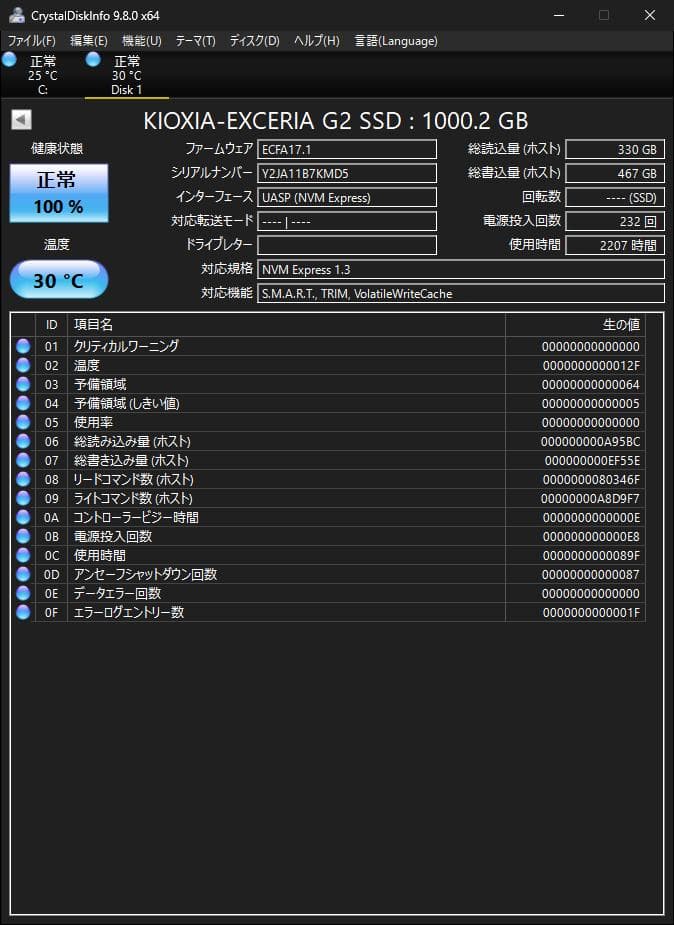Click the KIOXIA-EXCERIA G2 SSD model title
This screenshot has width=674, height=925.
point(336,120)
